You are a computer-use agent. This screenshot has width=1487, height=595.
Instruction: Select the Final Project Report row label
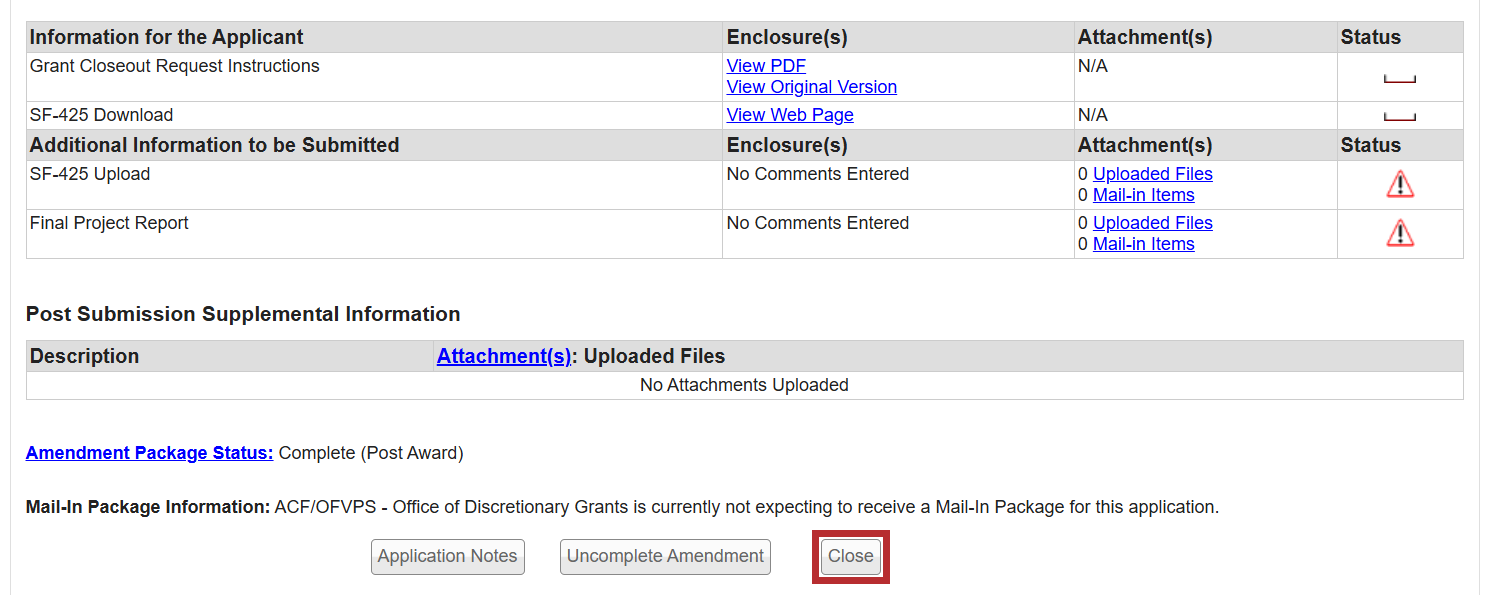[109, 223]
